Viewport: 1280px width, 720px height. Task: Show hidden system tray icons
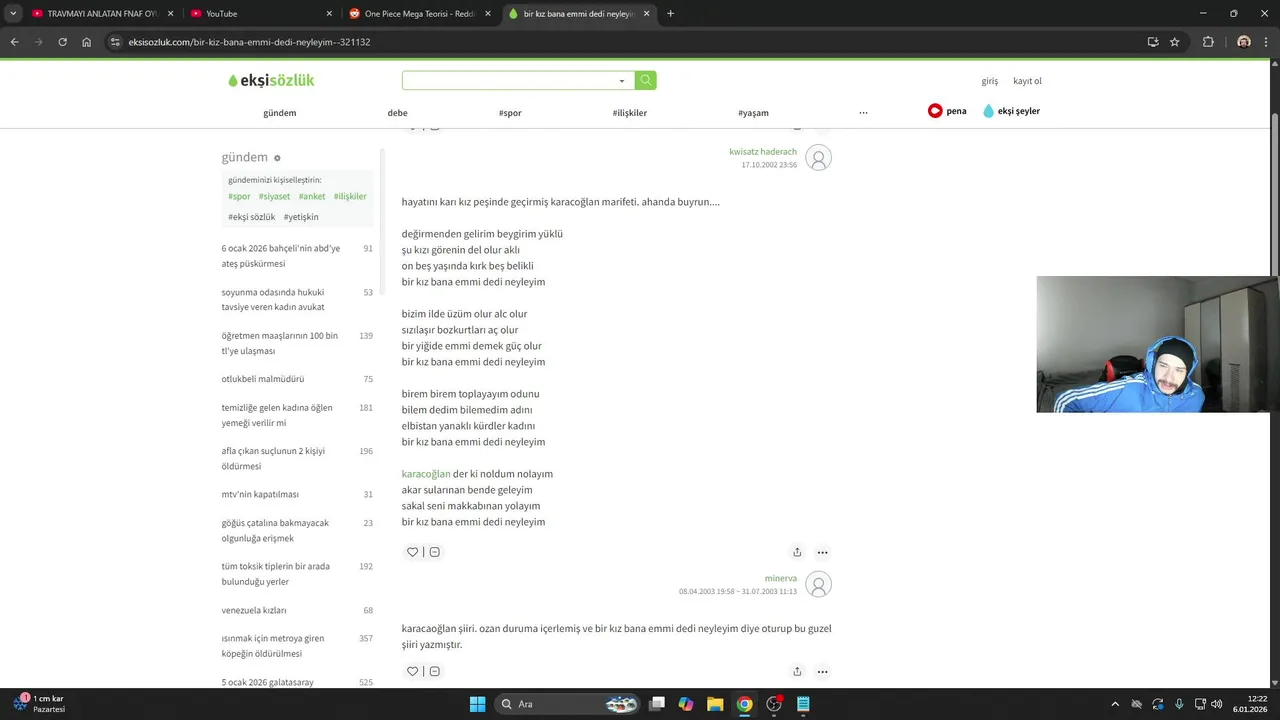coord(1115,704)
